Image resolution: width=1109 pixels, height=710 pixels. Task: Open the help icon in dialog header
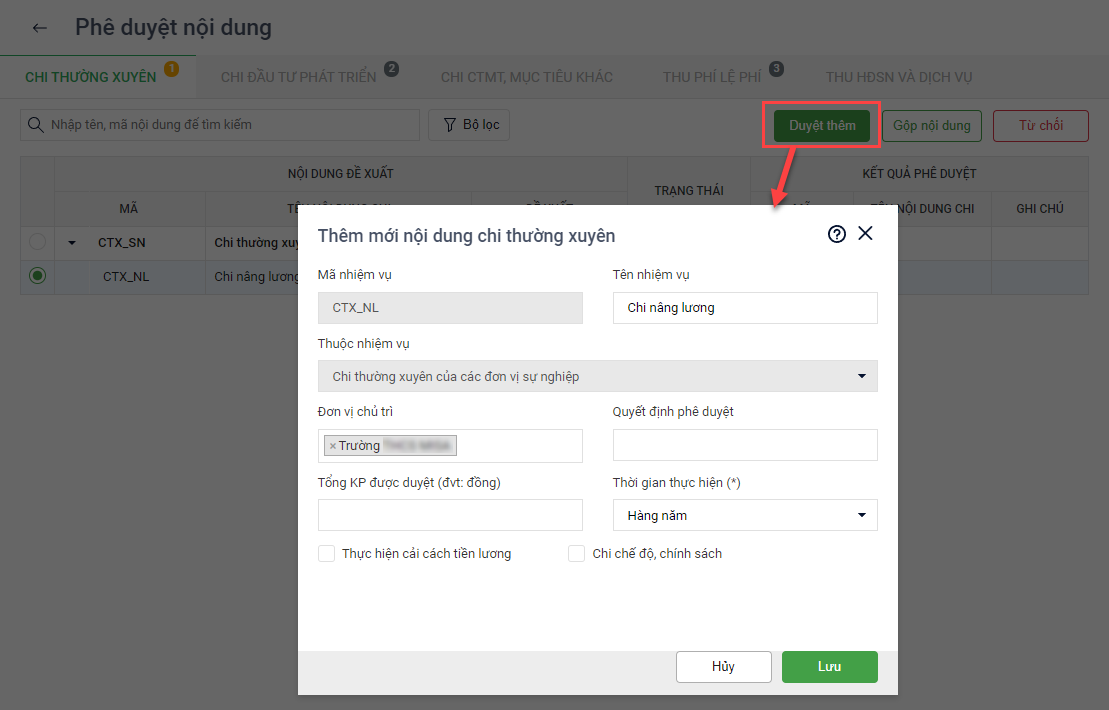[x=837, y=234]
